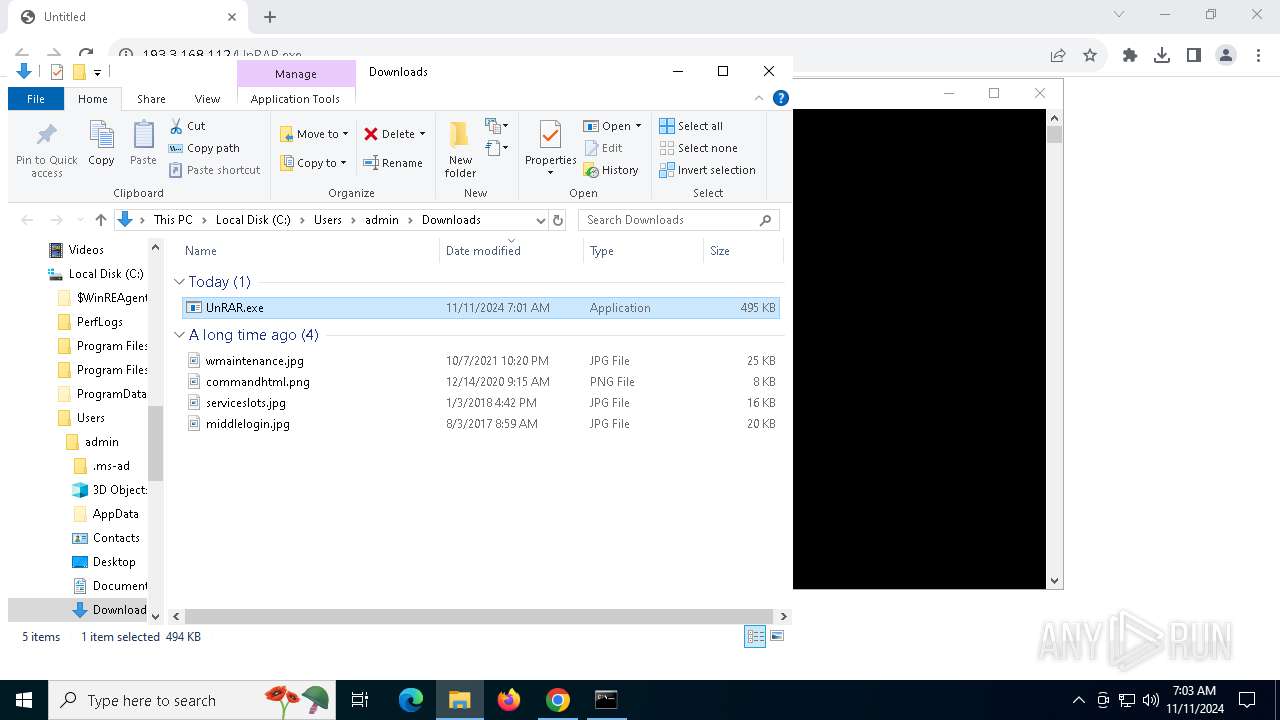The image size is (1280, 720).
Task: Open Task View on taskbar
Action: coord(360,700)
